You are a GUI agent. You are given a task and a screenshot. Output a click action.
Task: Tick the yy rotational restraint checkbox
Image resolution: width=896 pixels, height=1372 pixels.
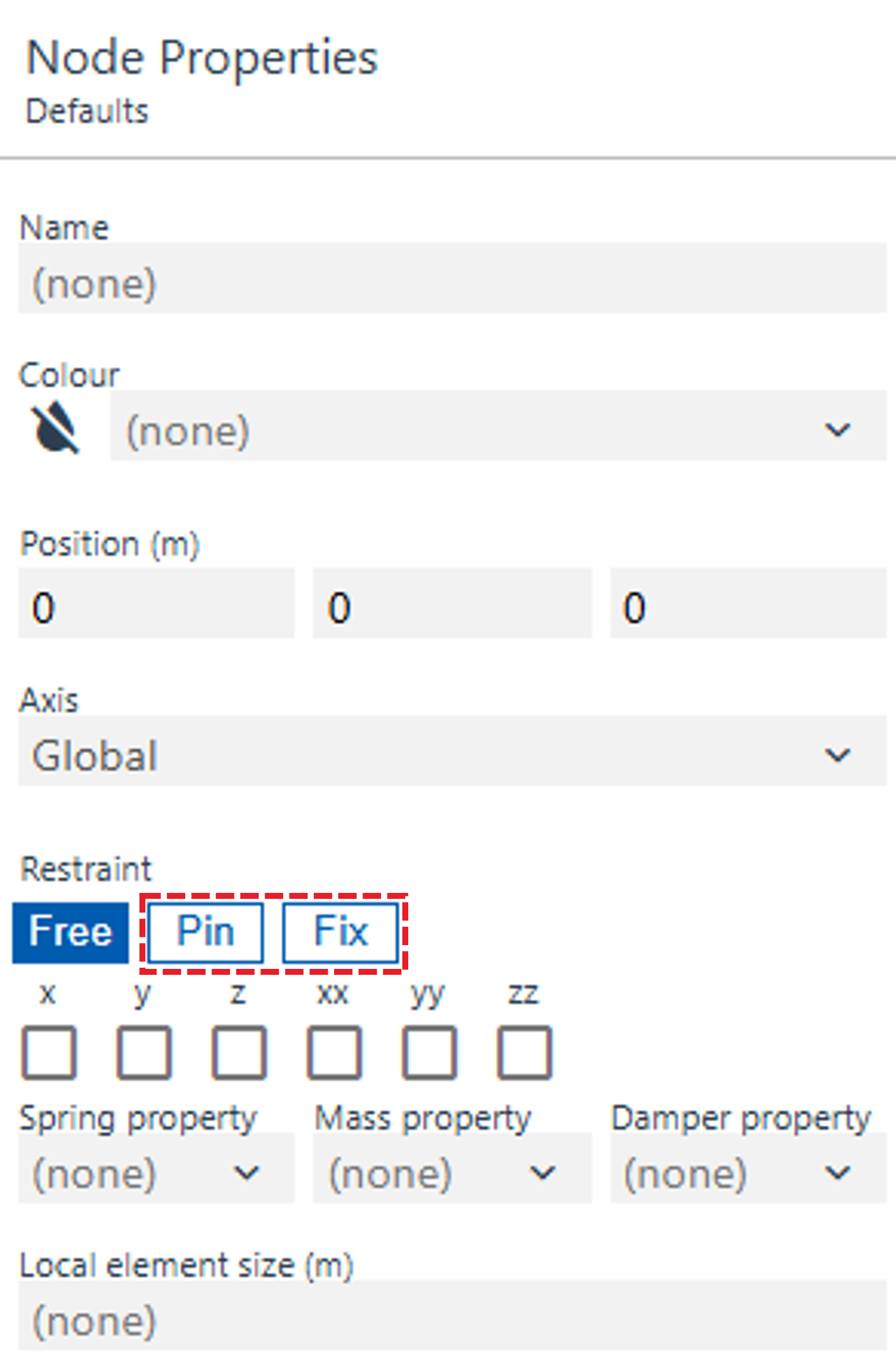[430, 1052]
